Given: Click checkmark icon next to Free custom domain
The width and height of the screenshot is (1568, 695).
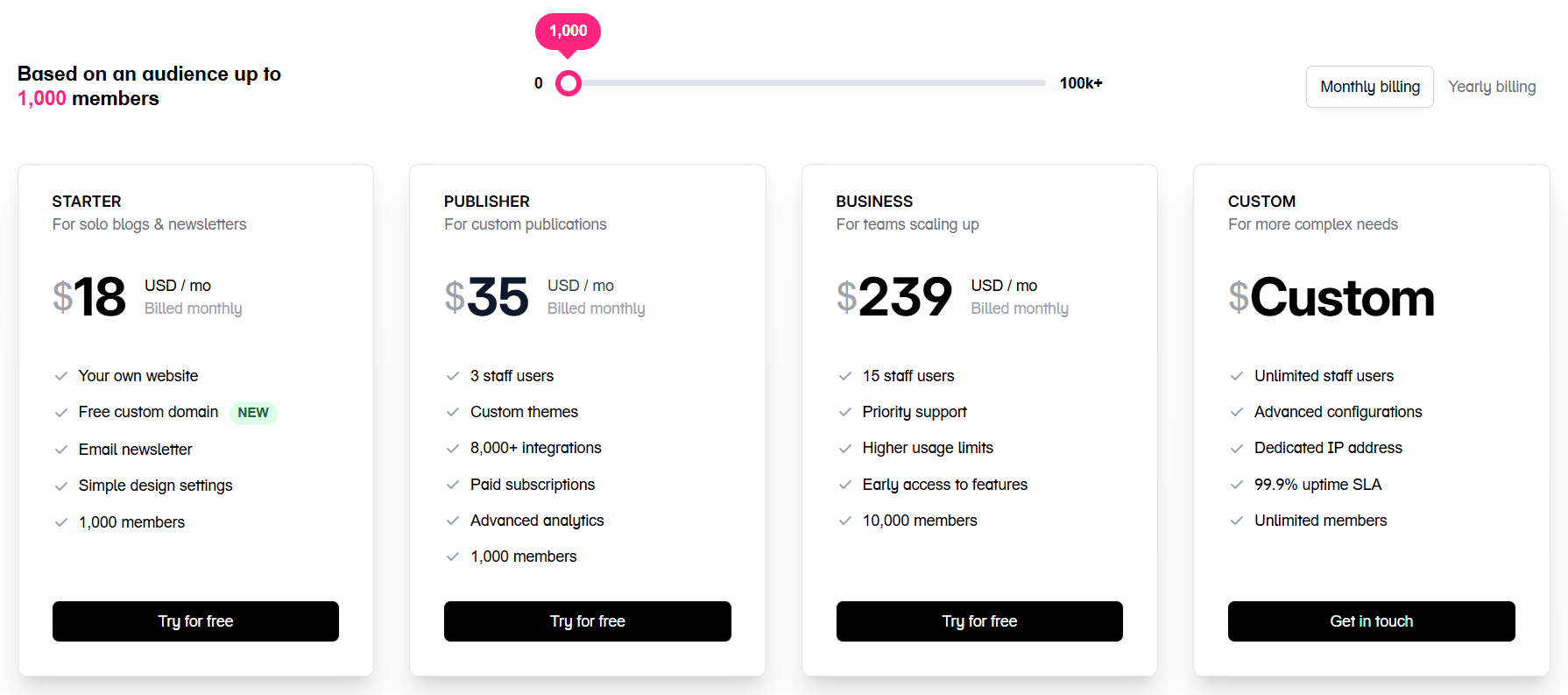Looking at the screenshot, I should click(x=61, y=413).
